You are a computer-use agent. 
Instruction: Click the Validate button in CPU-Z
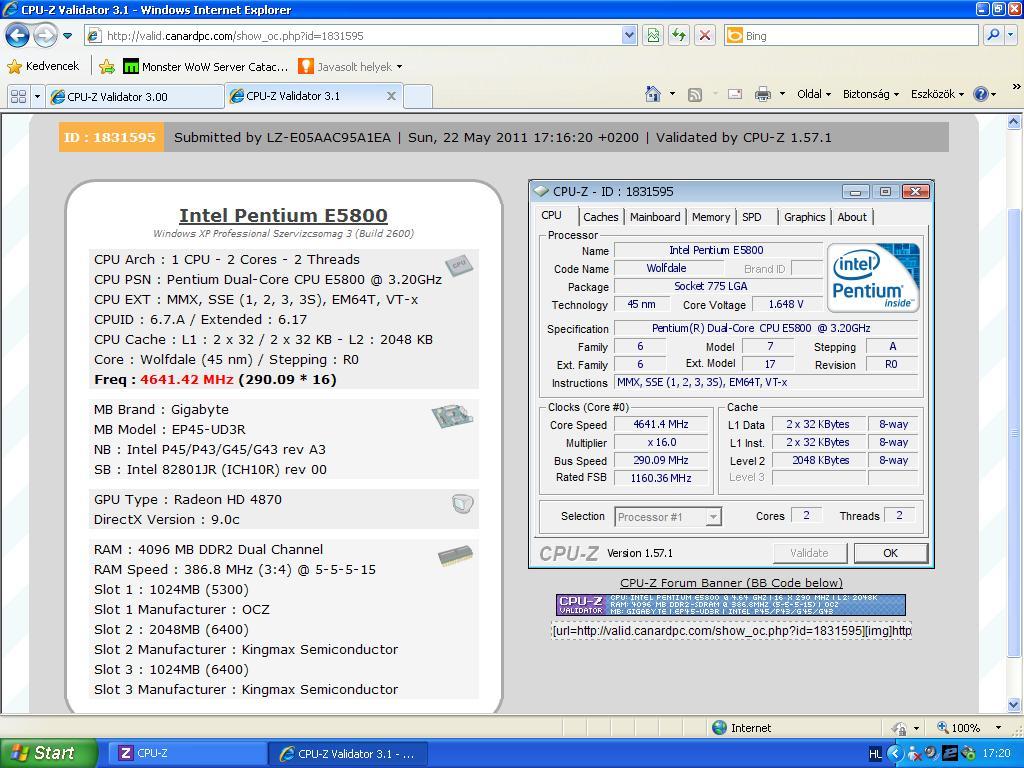(810, 553)
